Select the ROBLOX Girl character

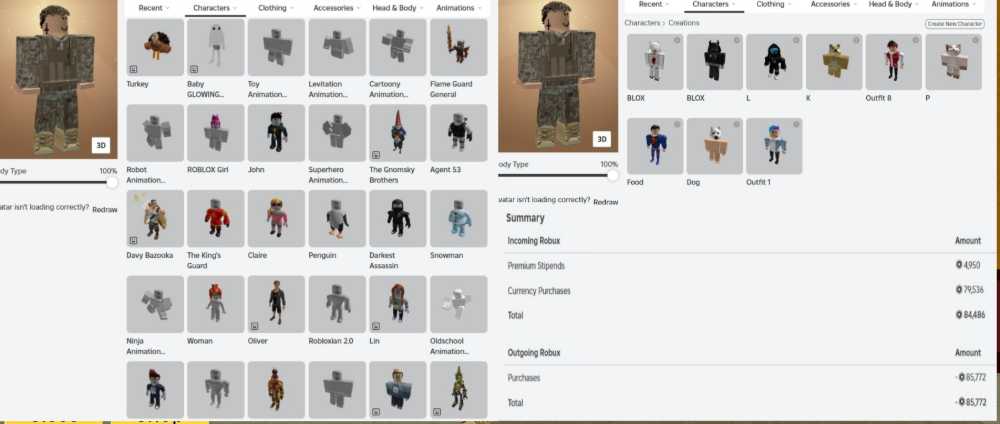(x=216, y=133)
